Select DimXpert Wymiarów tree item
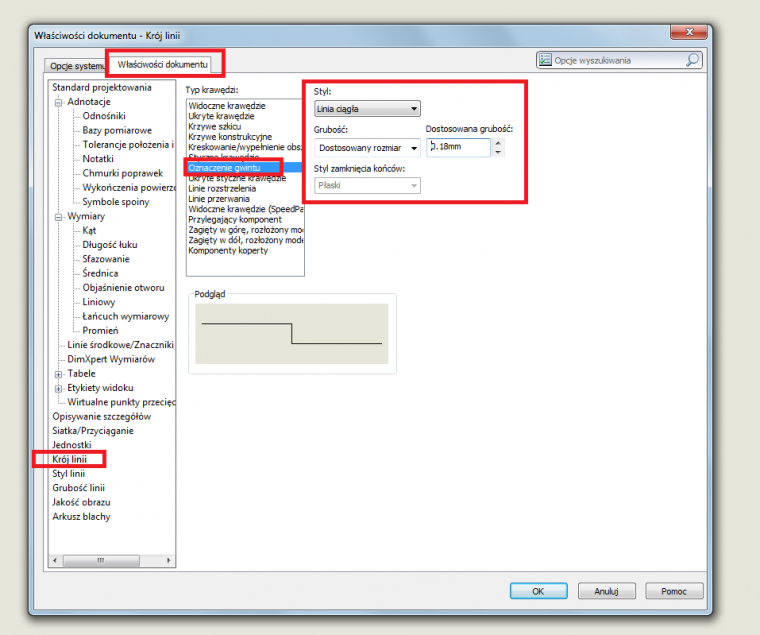 111,359
